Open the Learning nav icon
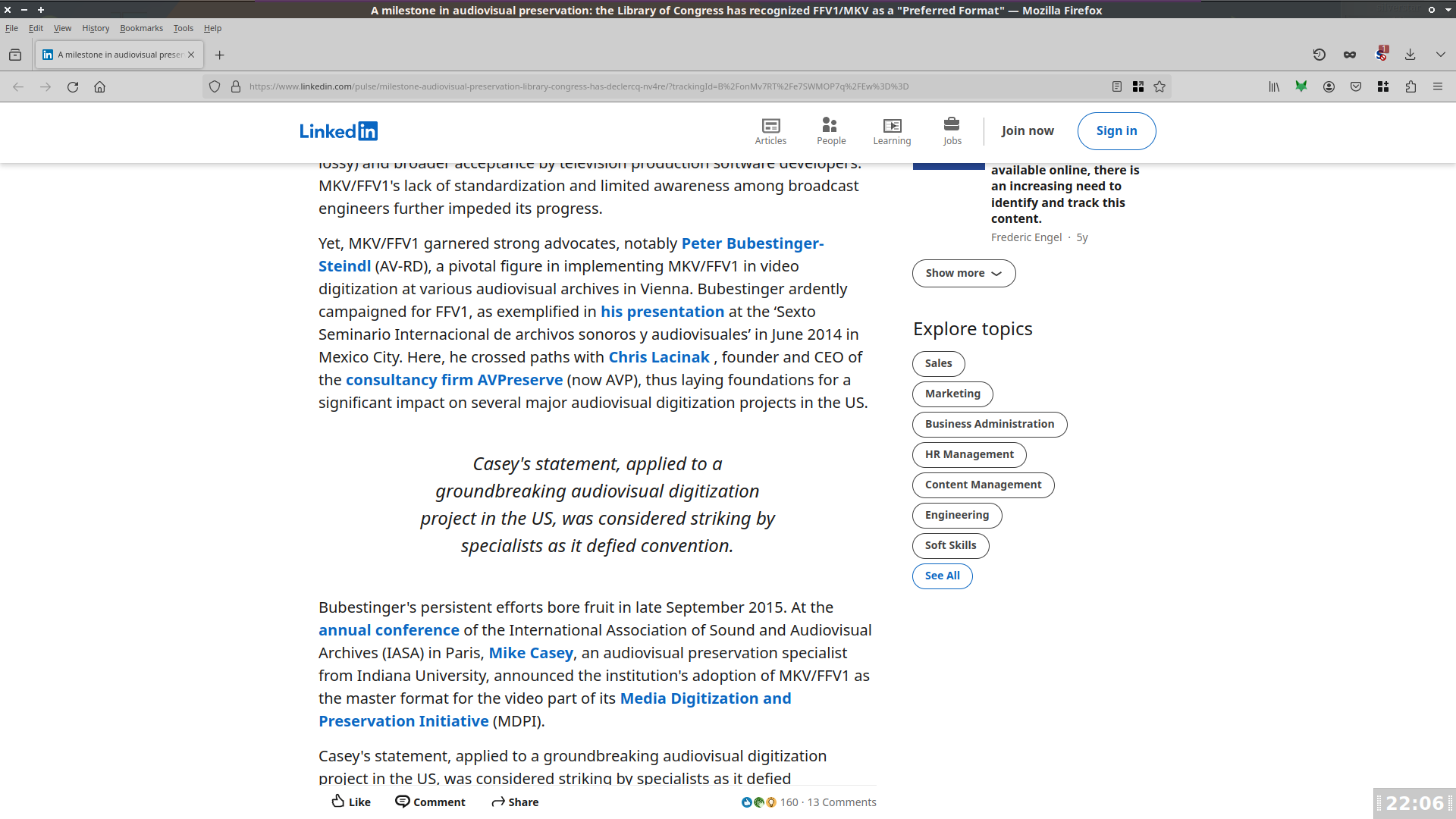Viewport: 1456px width, 819px height. [892, 126]
